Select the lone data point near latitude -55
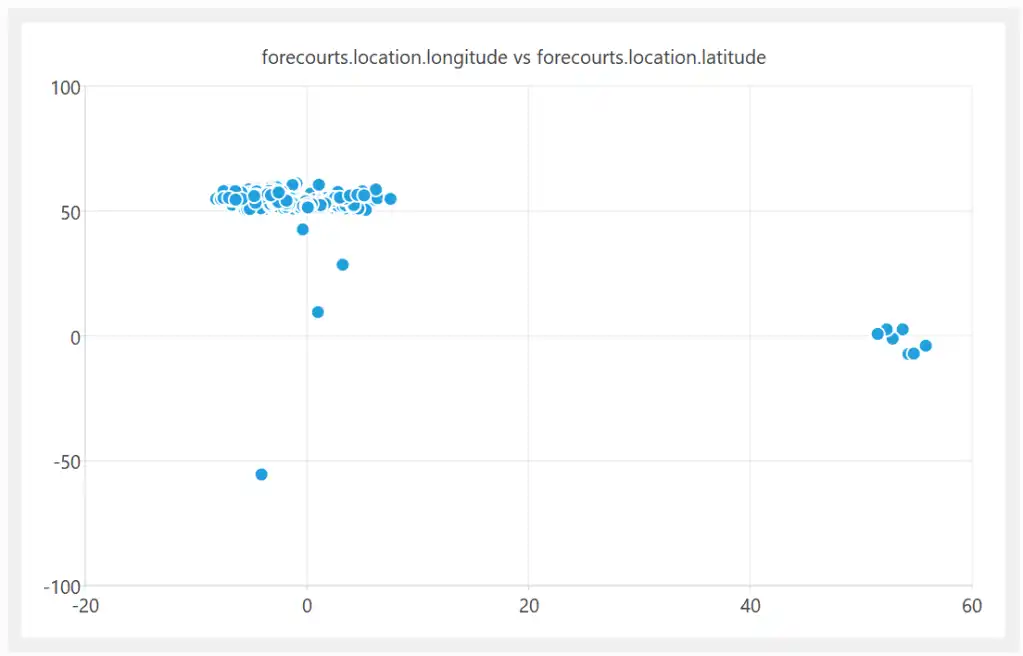Image resolution: width=1023 pixels, height=656 pixels. (x=261, y=474)
